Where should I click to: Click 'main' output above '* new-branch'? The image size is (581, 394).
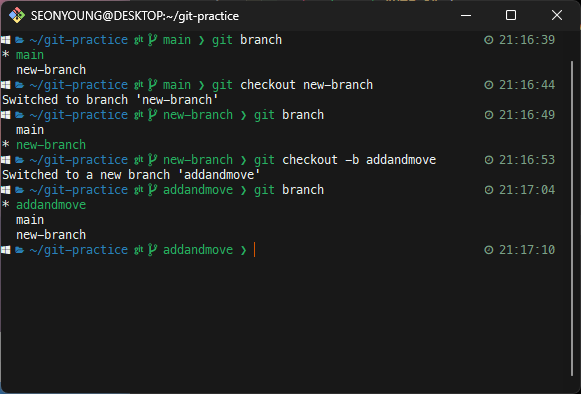coord(30,130)
